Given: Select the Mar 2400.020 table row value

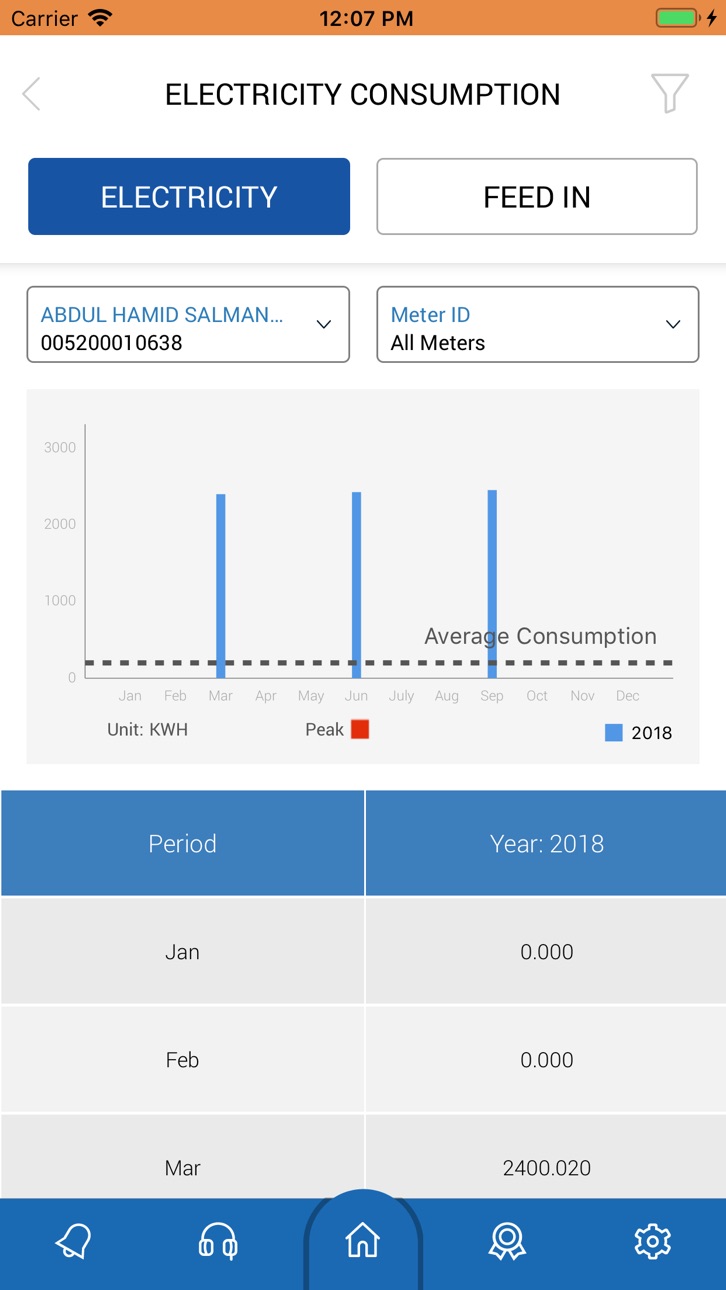Looking at the screenshot, I should tap(546, 1167).
